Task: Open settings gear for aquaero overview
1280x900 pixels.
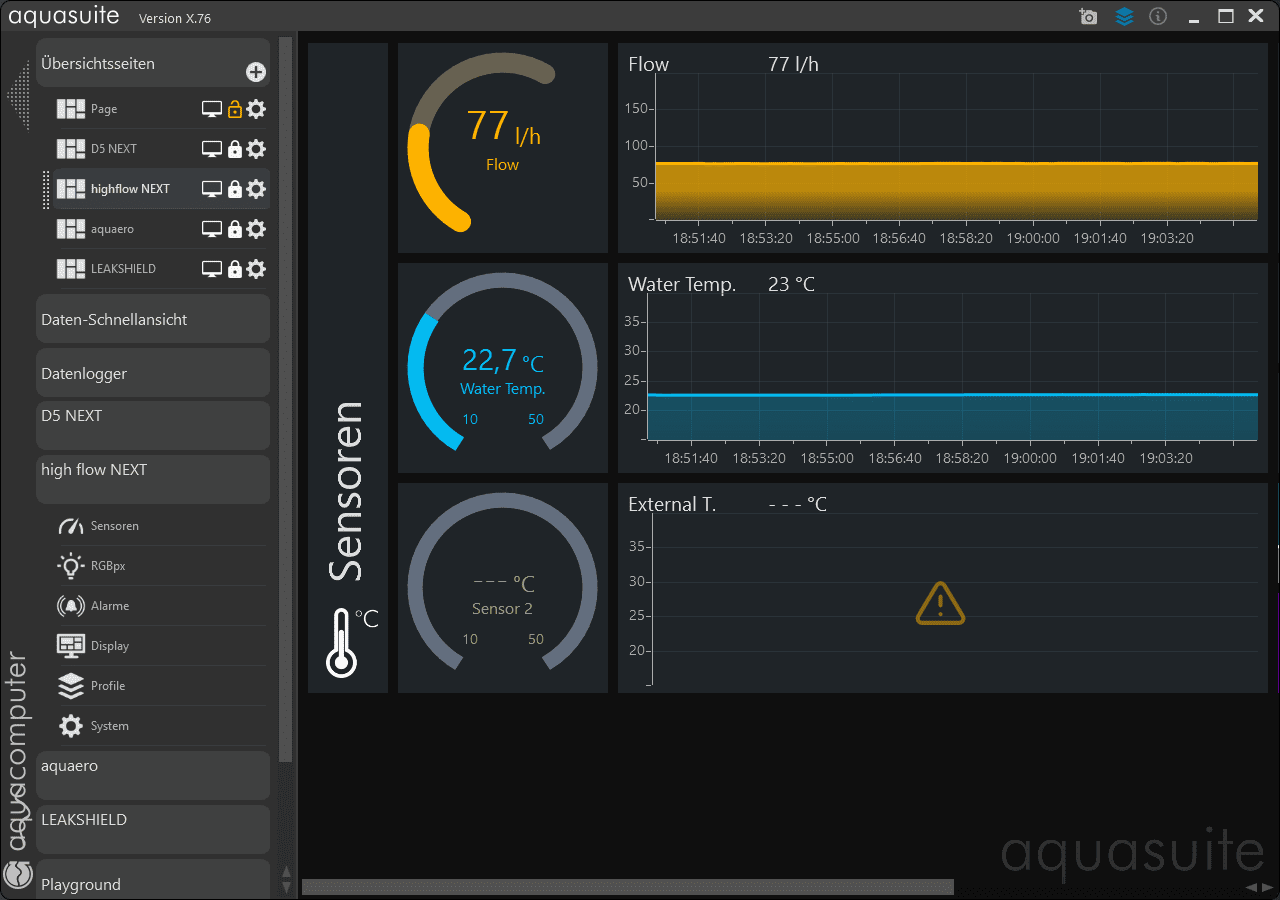Action: [256, 229]
